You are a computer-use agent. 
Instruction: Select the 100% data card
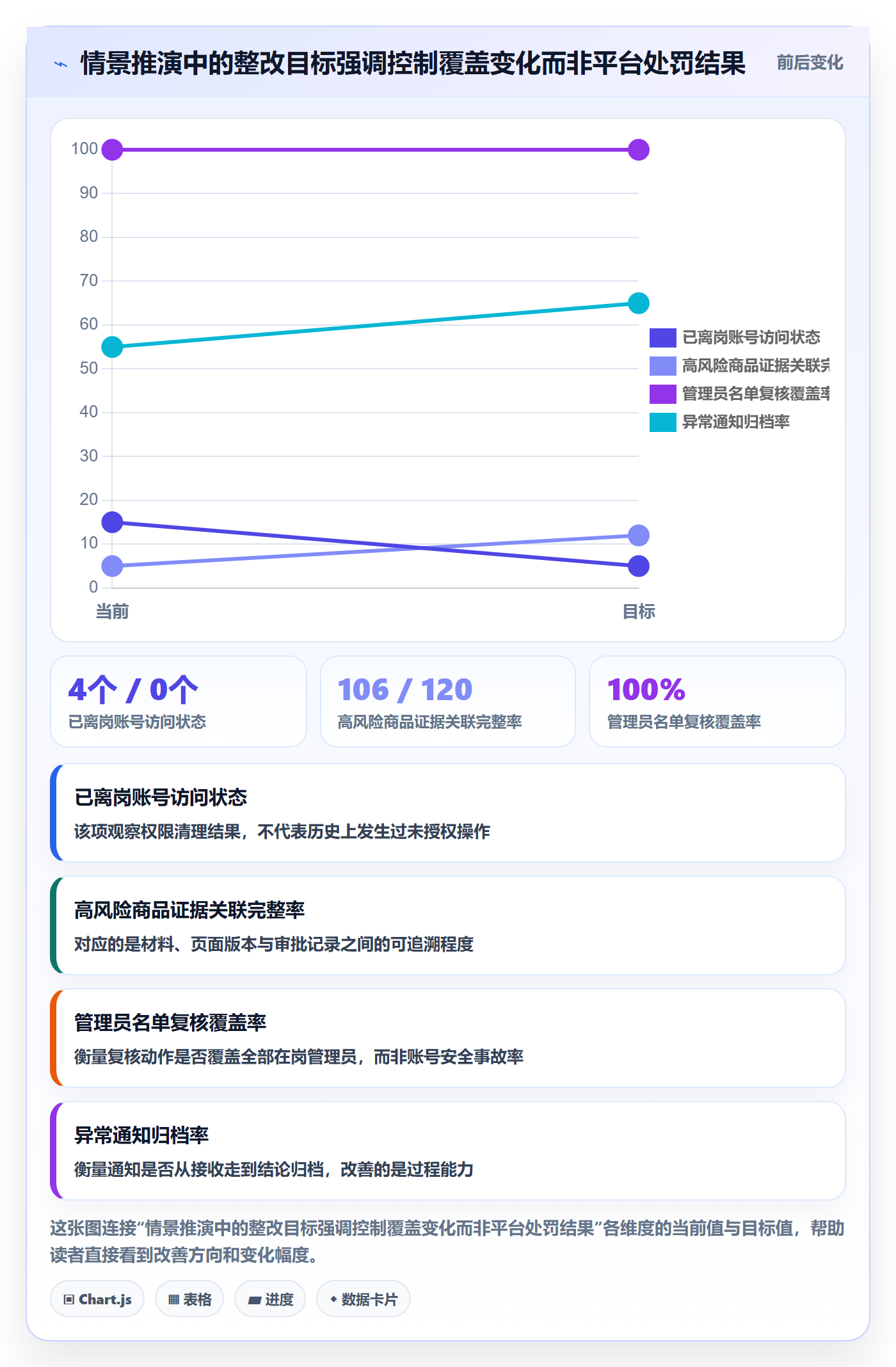coord(717,701)
